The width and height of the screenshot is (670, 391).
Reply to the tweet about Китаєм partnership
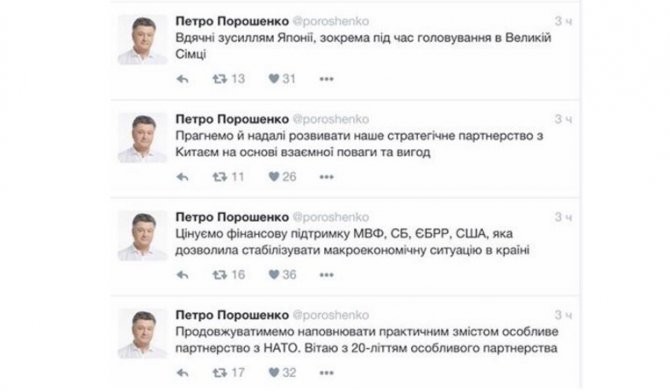point(182,177)
